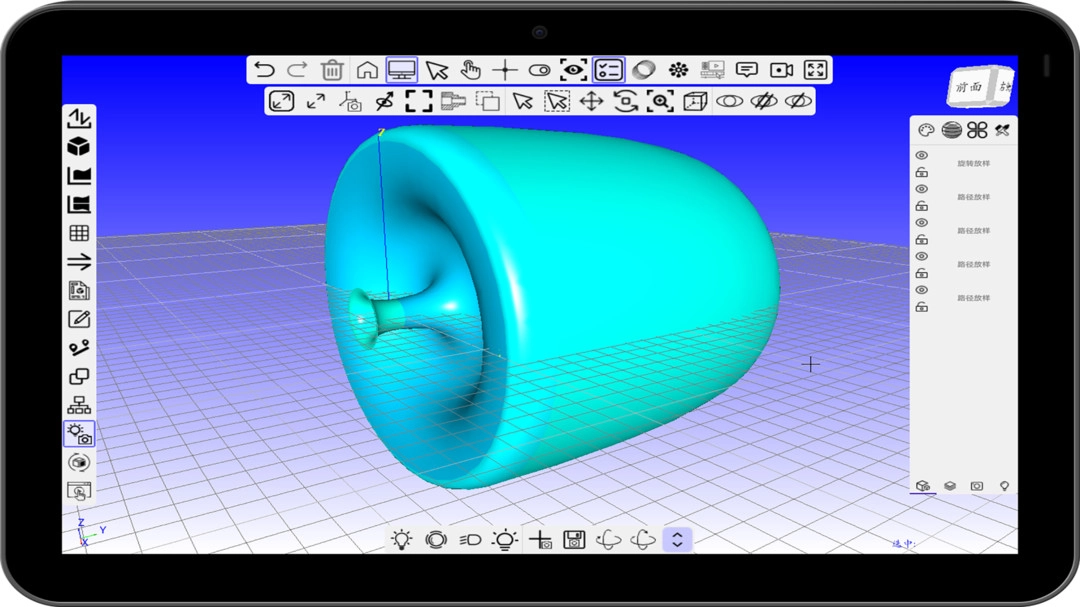Screen dimensions: 1080x607
Task: Click the zoom magnifier icon in second toolbar
Action: tap(660, 101)
